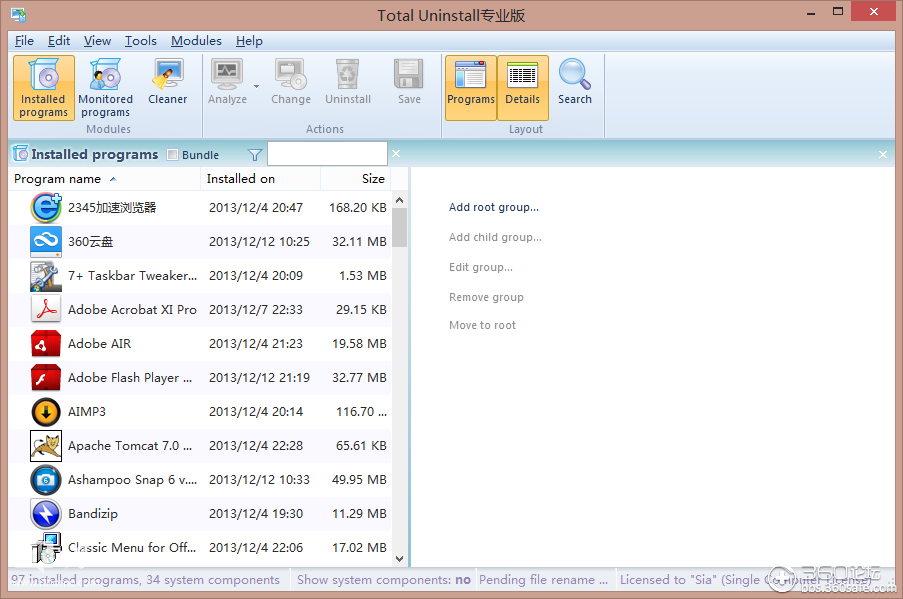Image resolution: width=903 pixels, height=599 pixels.
Task: Click the Total Uninstall title bar icon
Action: point(18,15)
